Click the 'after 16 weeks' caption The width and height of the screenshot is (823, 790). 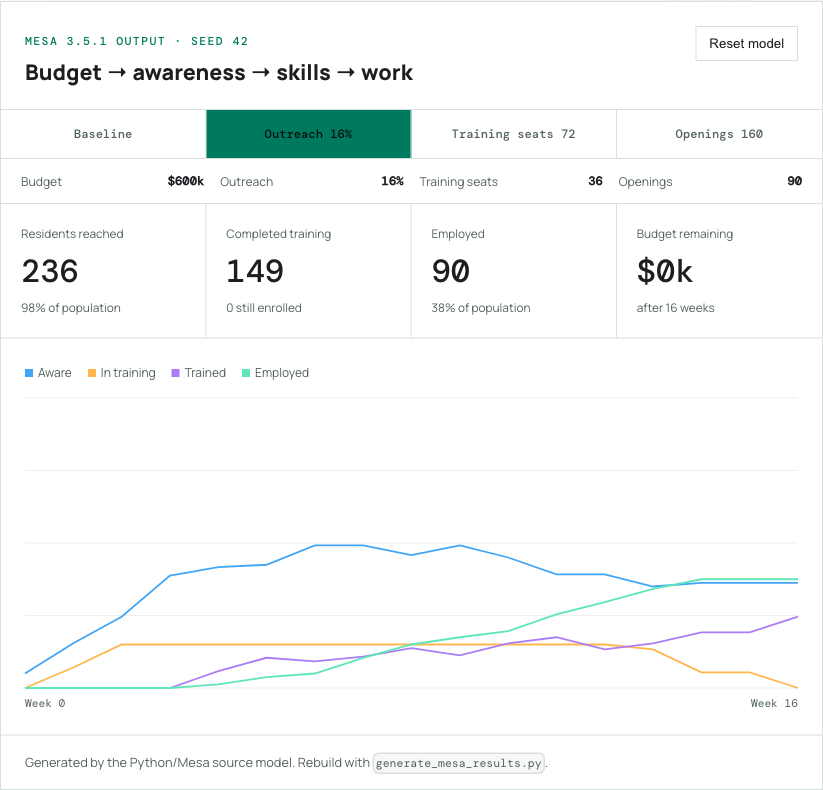point(676,308)
